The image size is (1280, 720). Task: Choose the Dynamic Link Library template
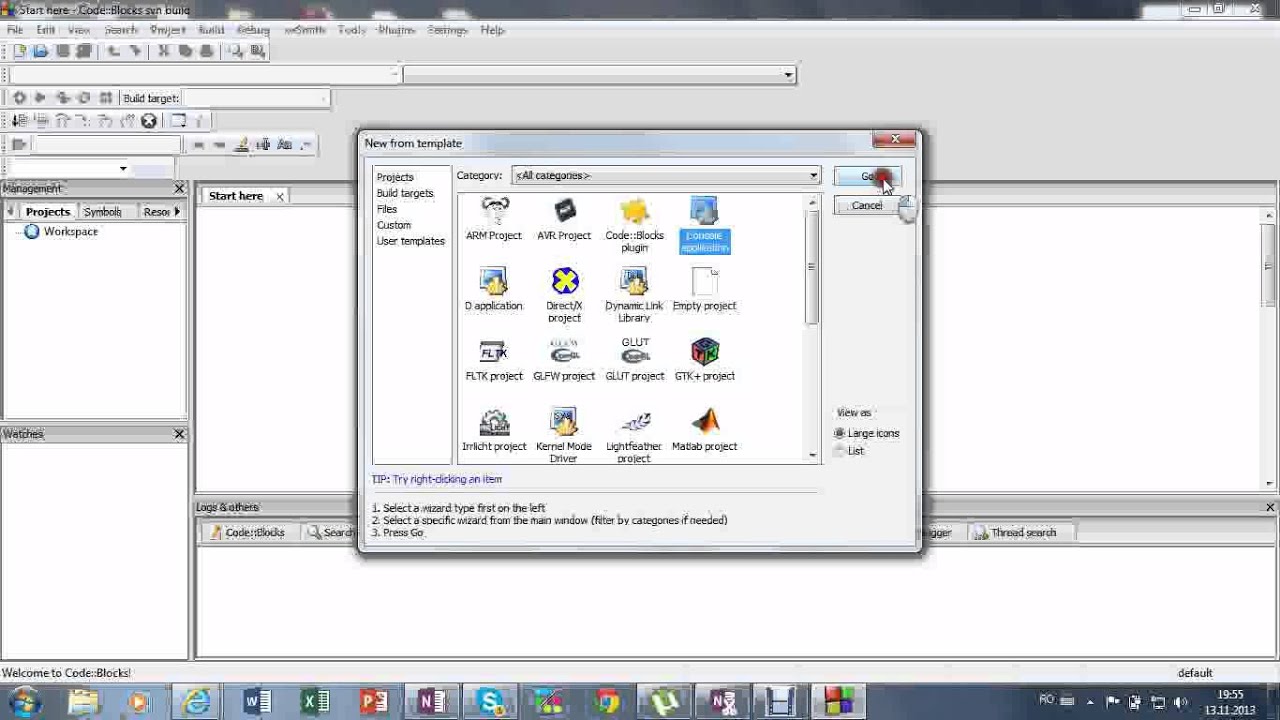click(634, 296)
